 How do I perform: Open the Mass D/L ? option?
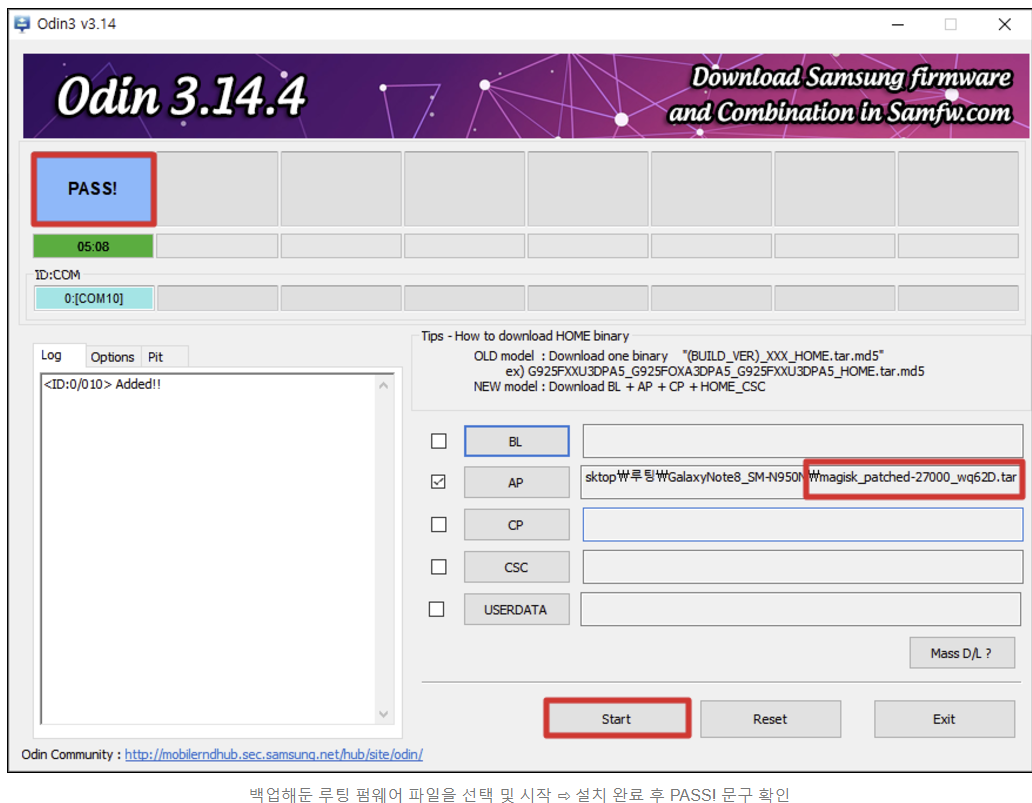(x=962, y=653)
